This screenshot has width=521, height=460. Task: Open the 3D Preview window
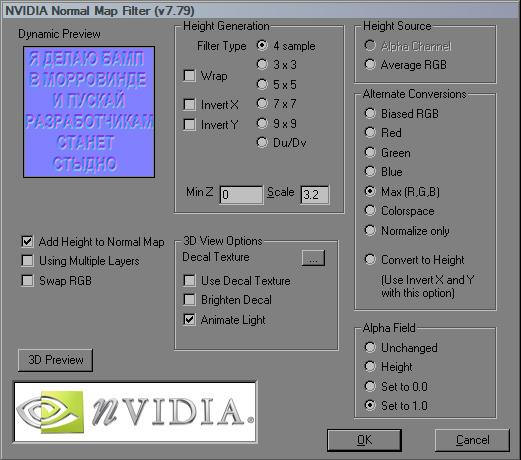pyautogui.click(x=55, y=360)
